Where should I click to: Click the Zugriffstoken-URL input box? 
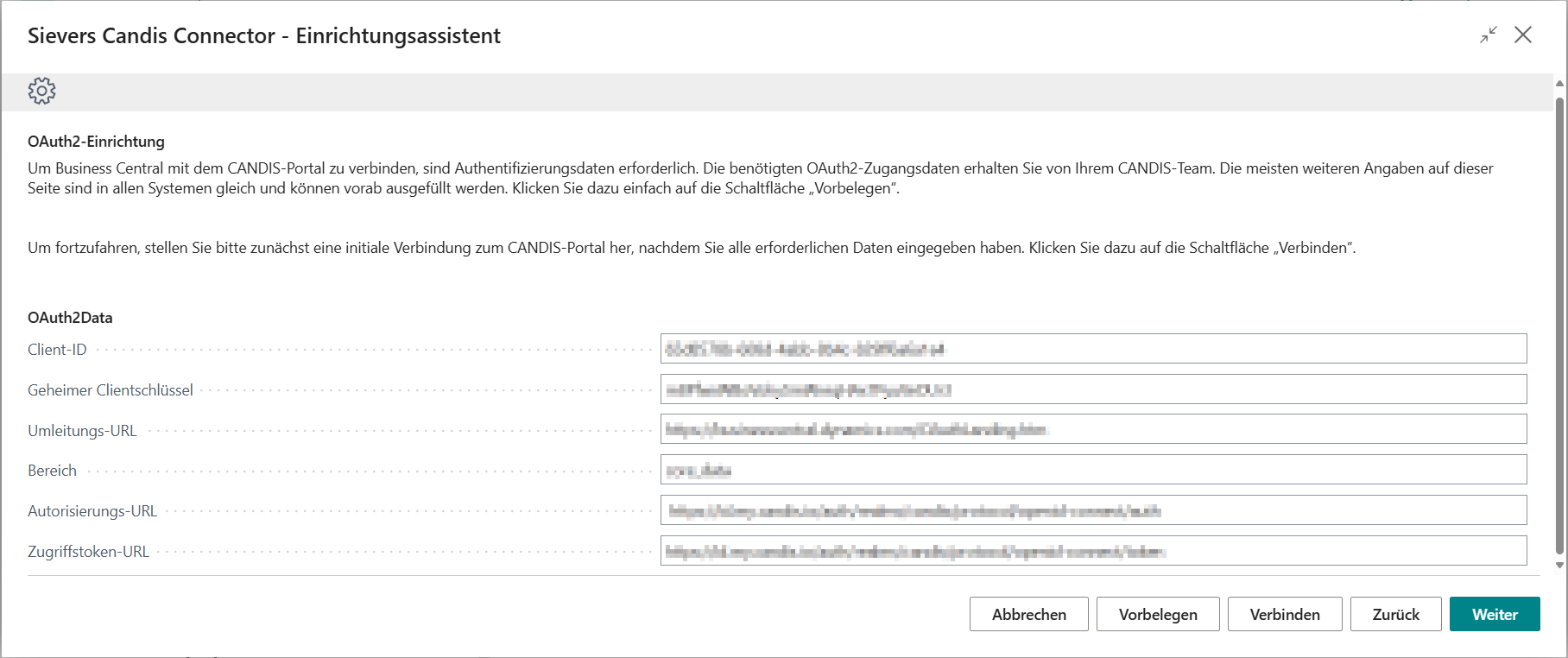[1093, 552]
